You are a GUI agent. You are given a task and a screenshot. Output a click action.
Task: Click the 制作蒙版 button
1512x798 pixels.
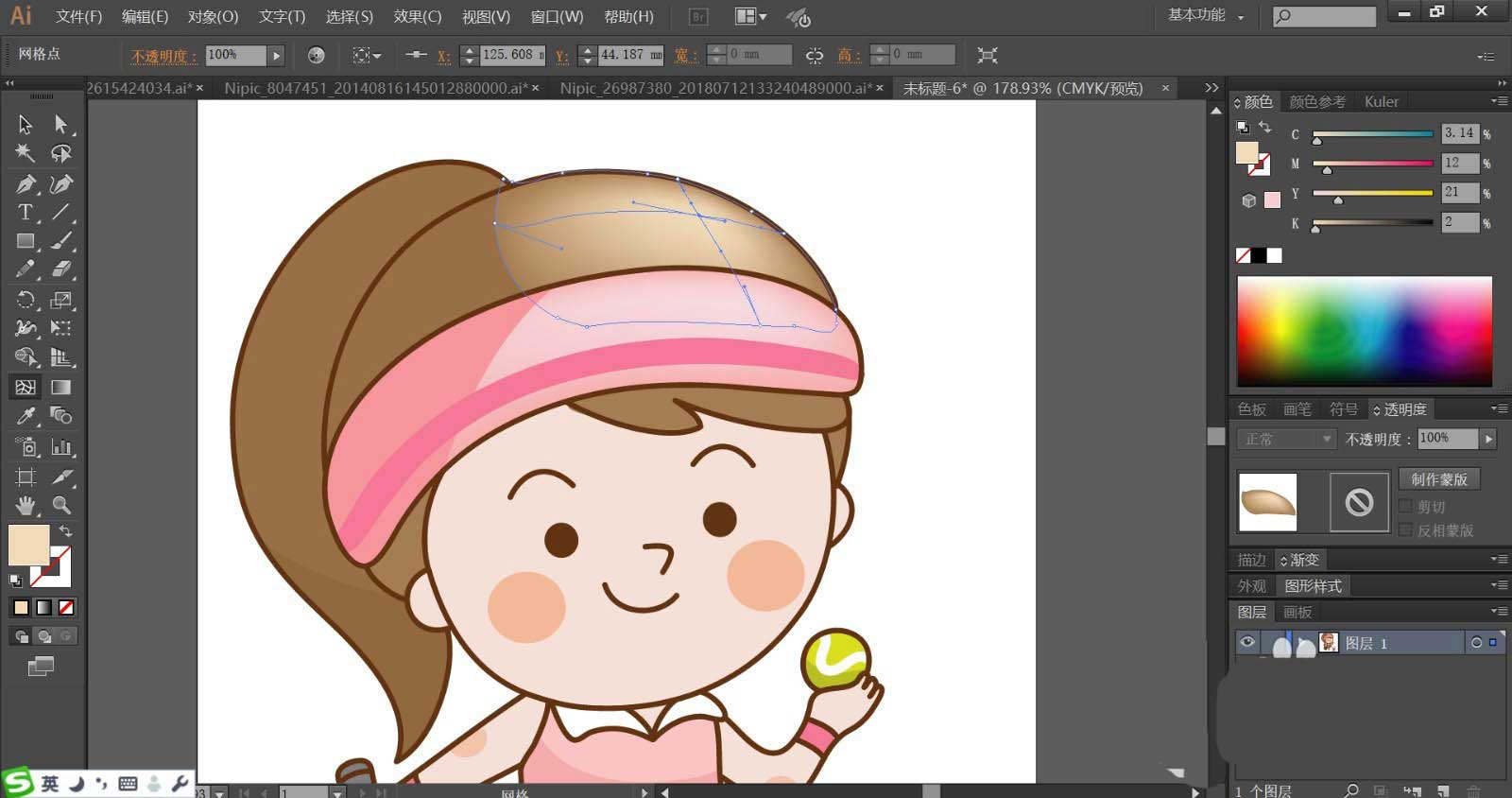pyautogui.click(x=1439, y=479)
